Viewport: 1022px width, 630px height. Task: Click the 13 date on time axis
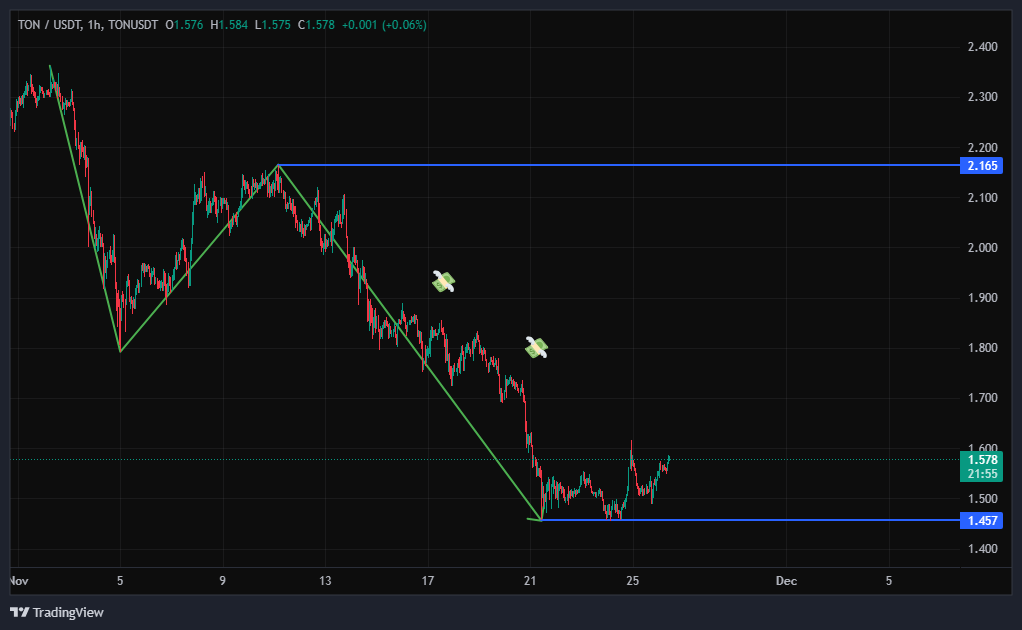click(x=325, y=580)
